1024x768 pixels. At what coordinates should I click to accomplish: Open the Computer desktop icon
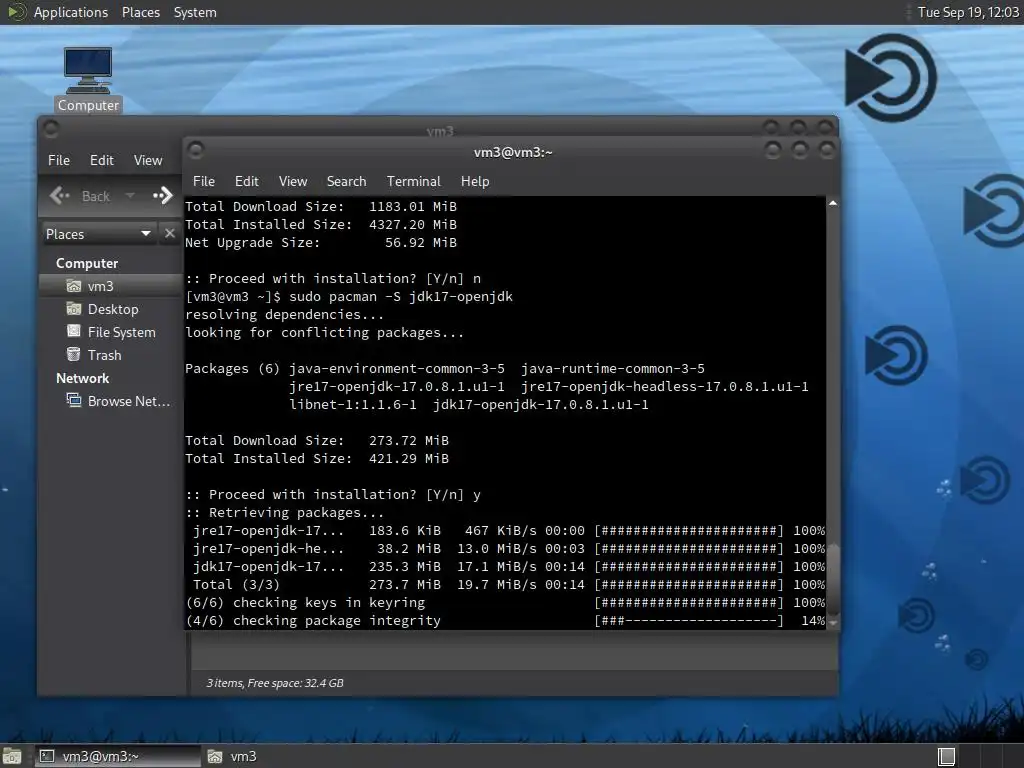click(88, 78)
